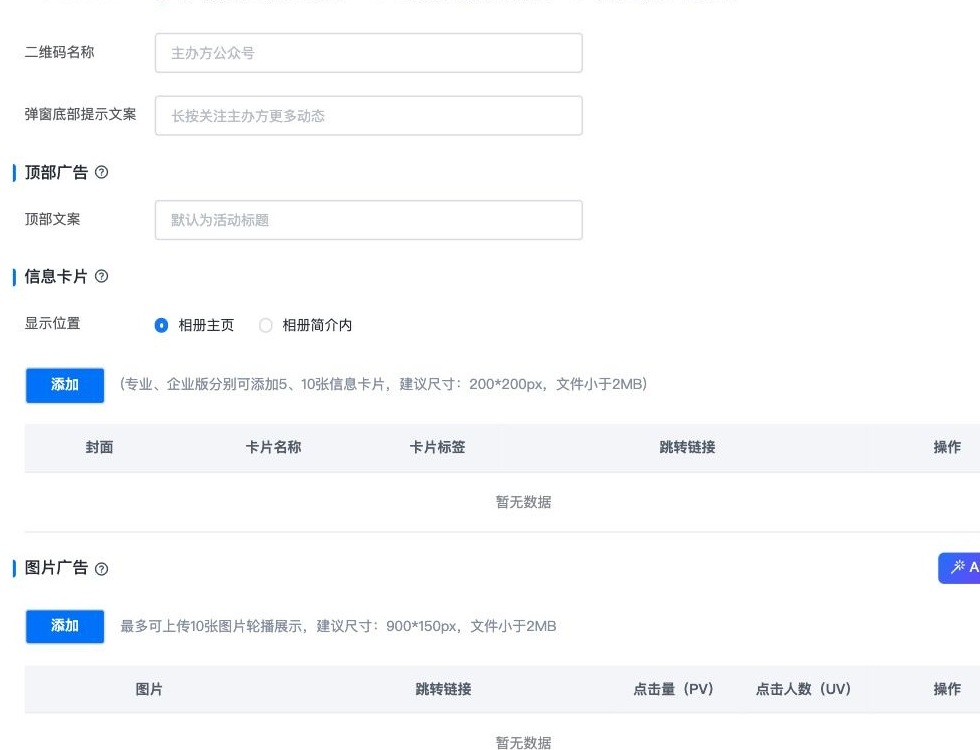The image size is (980, 750).
Task: Click the 信息卡片 section title
Action: (56, 276)
